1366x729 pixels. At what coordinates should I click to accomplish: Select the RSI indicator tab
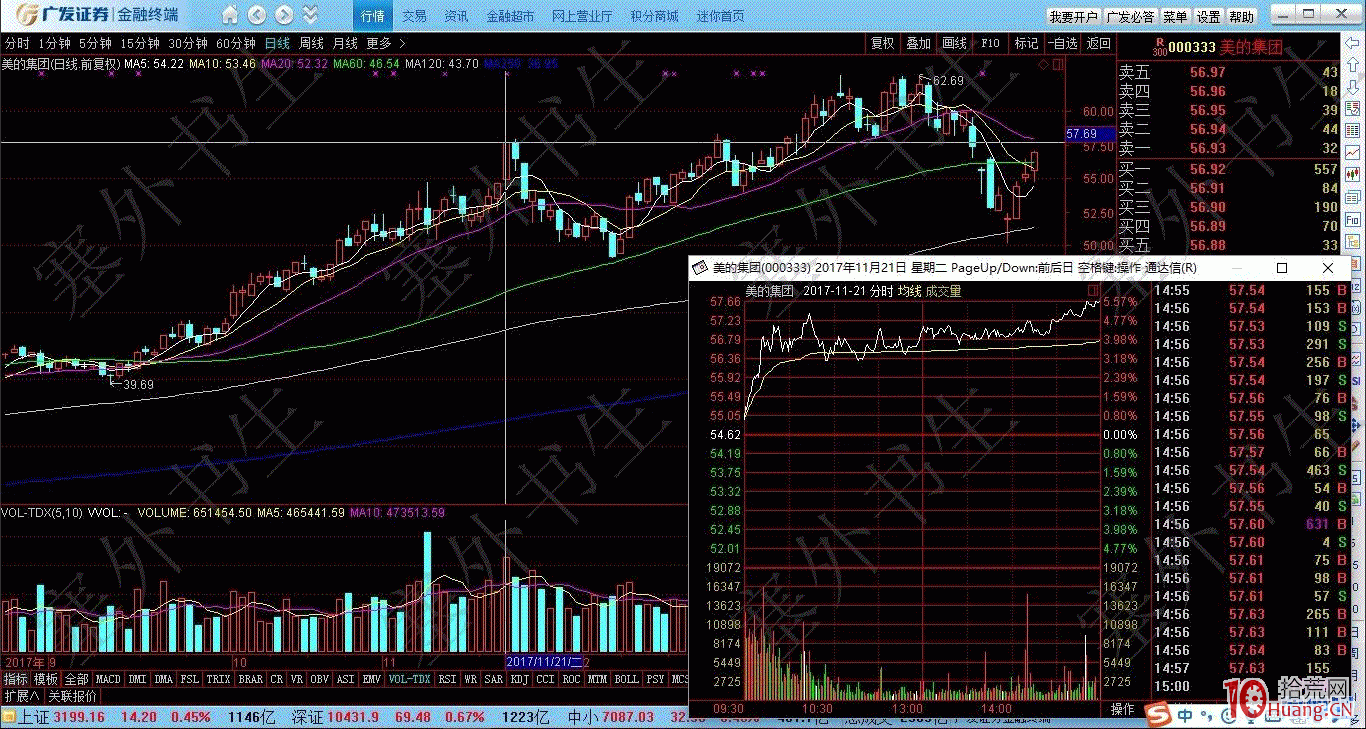pyautogui.click(x=447, y=679)
